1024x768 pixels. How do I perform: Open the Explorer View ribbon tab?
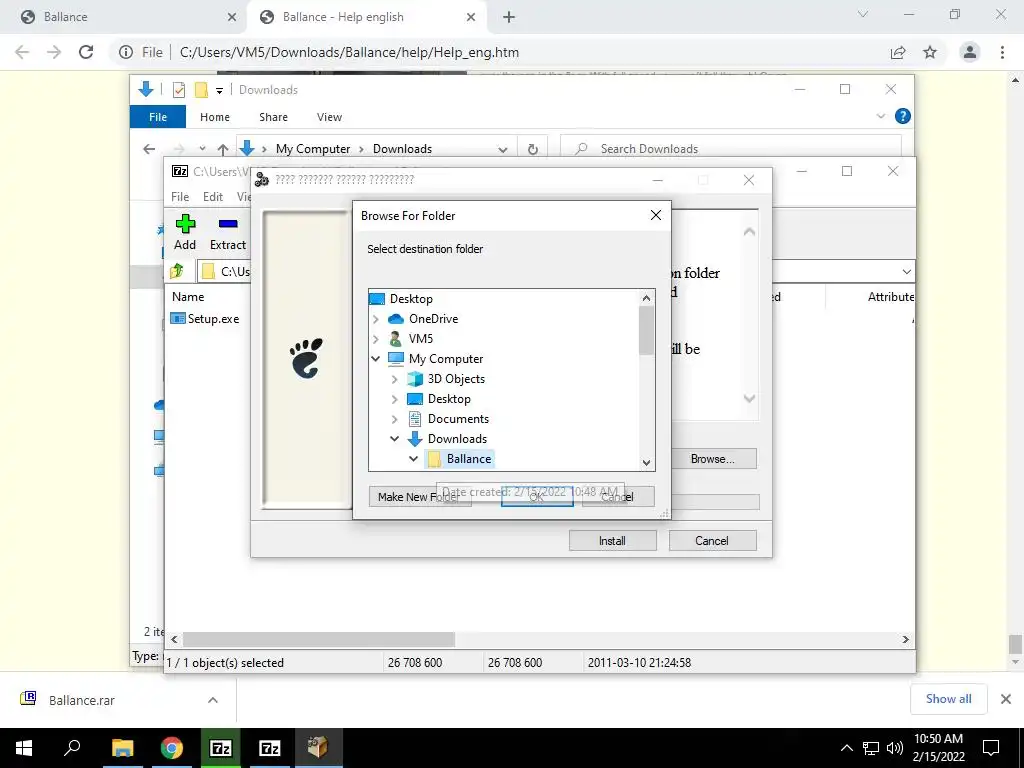click(329, 117)
